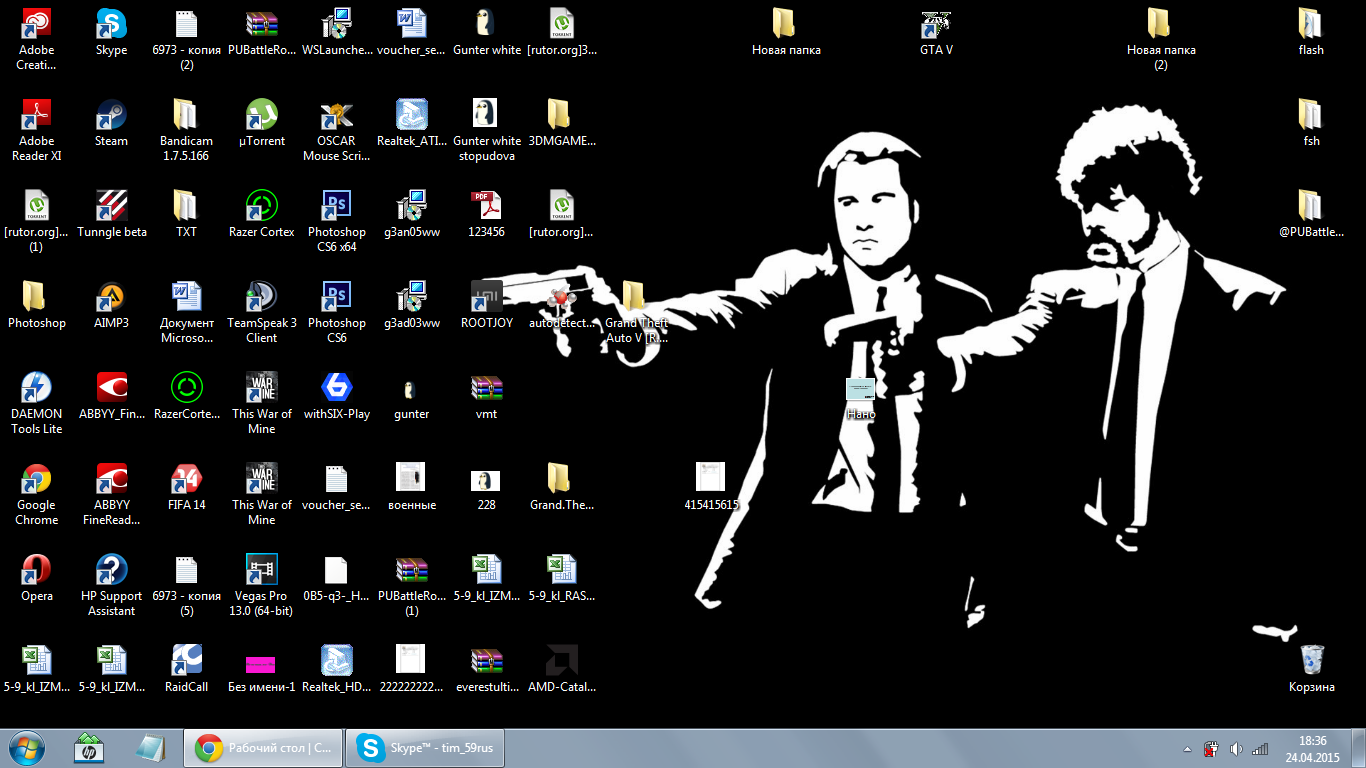
Task: Click the ROOTJOY desktop icon
Action: click(x=487, y=306)
